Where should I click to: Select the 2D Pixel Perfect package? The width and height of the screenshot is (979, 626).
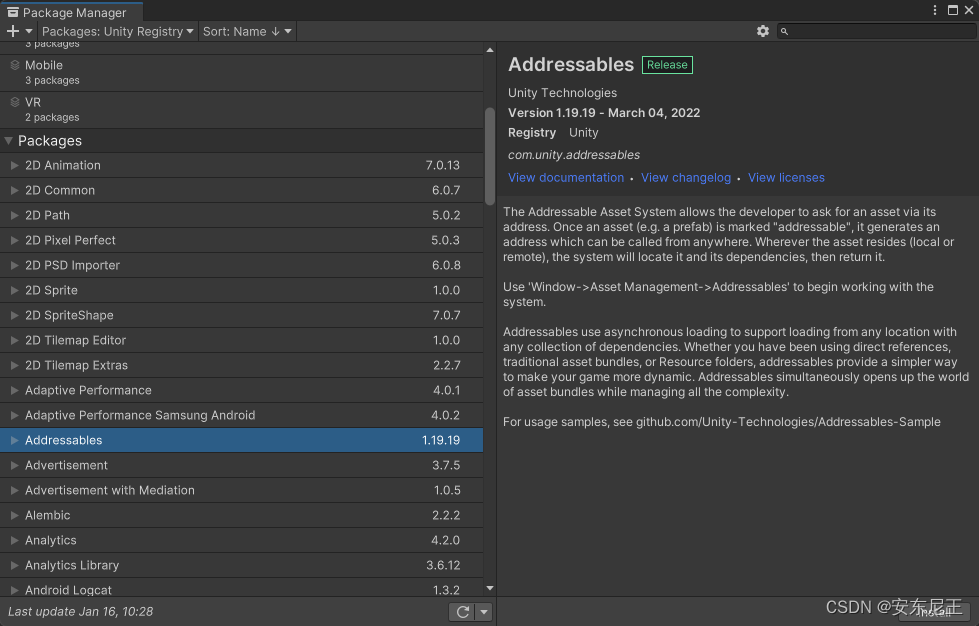click(242, 240)
